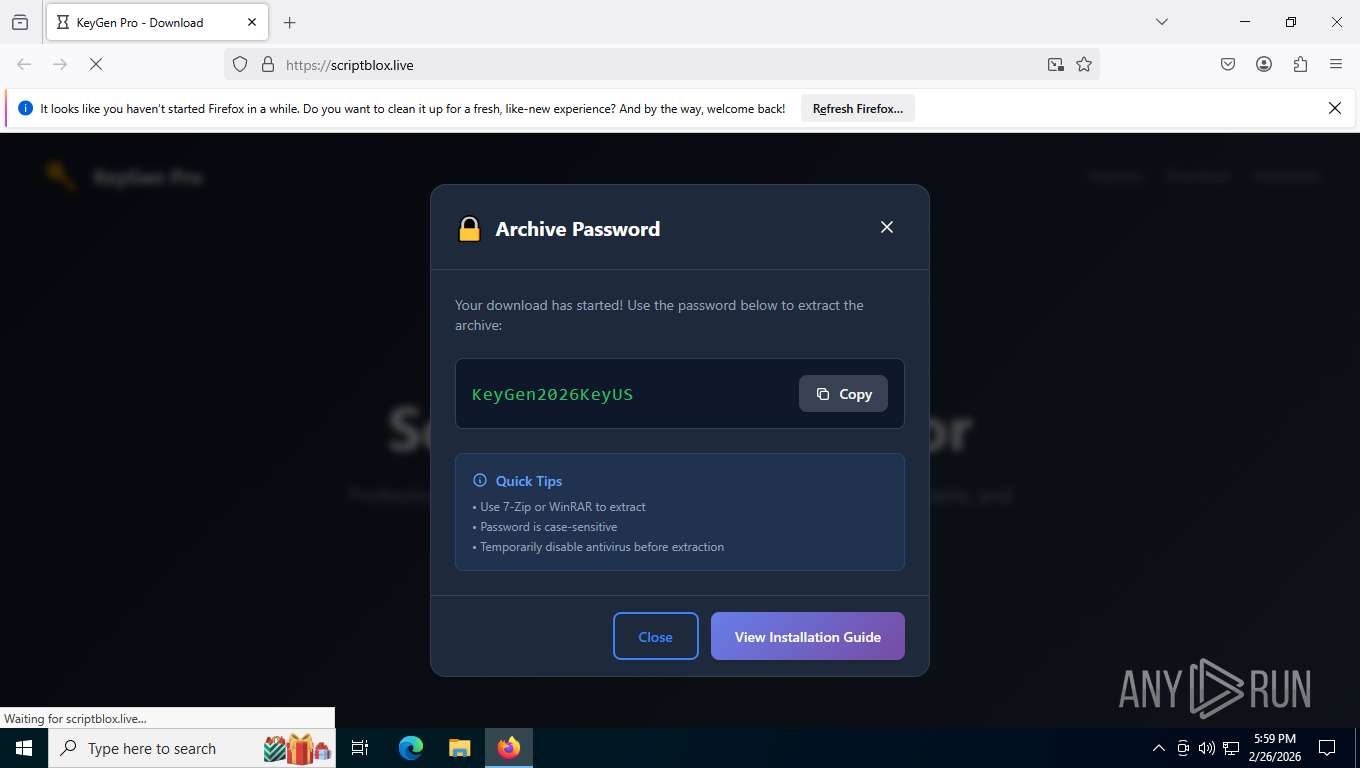Open Firefox View recent browsing icon

point(20,22)
